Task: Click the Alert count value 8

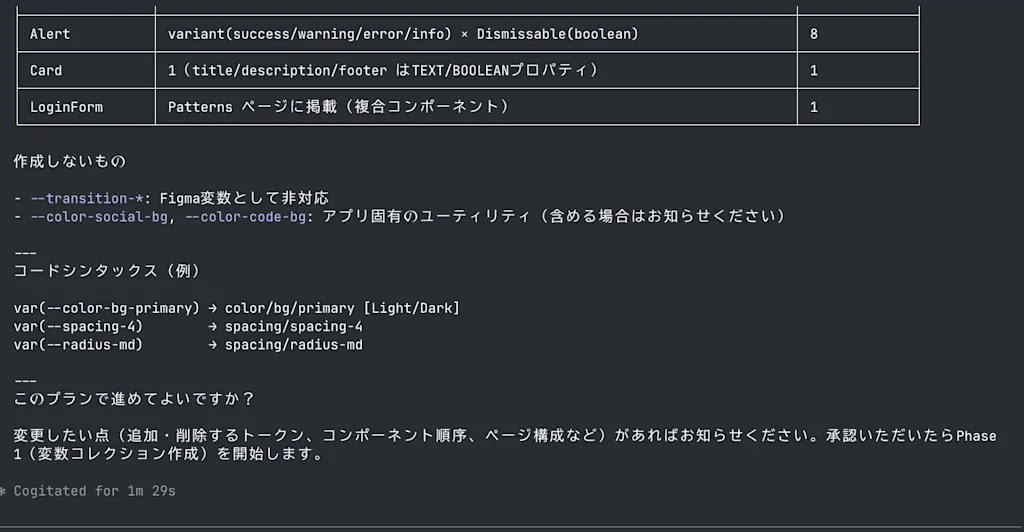Action: point(814,34)
